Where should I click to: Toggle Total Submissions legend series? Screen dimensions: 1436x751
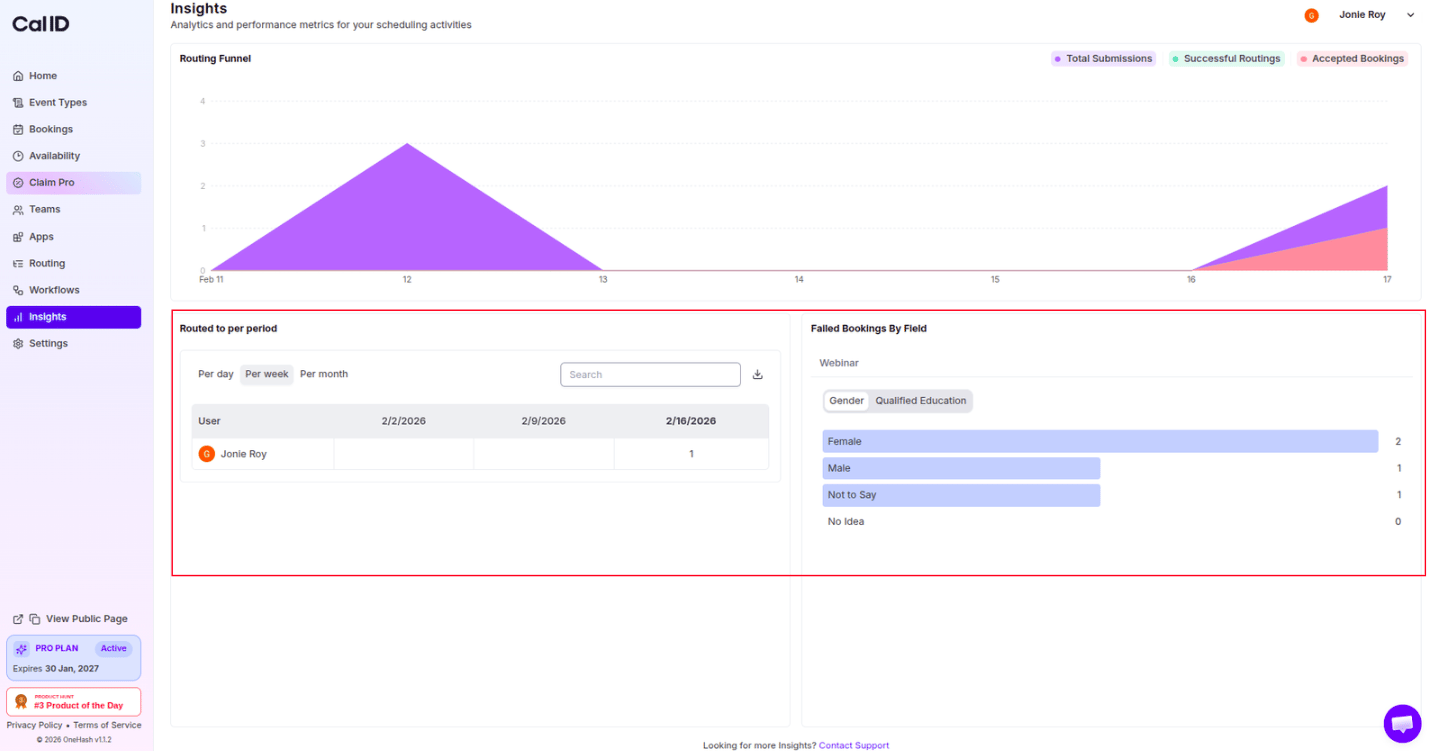(x=1103, y=59)
